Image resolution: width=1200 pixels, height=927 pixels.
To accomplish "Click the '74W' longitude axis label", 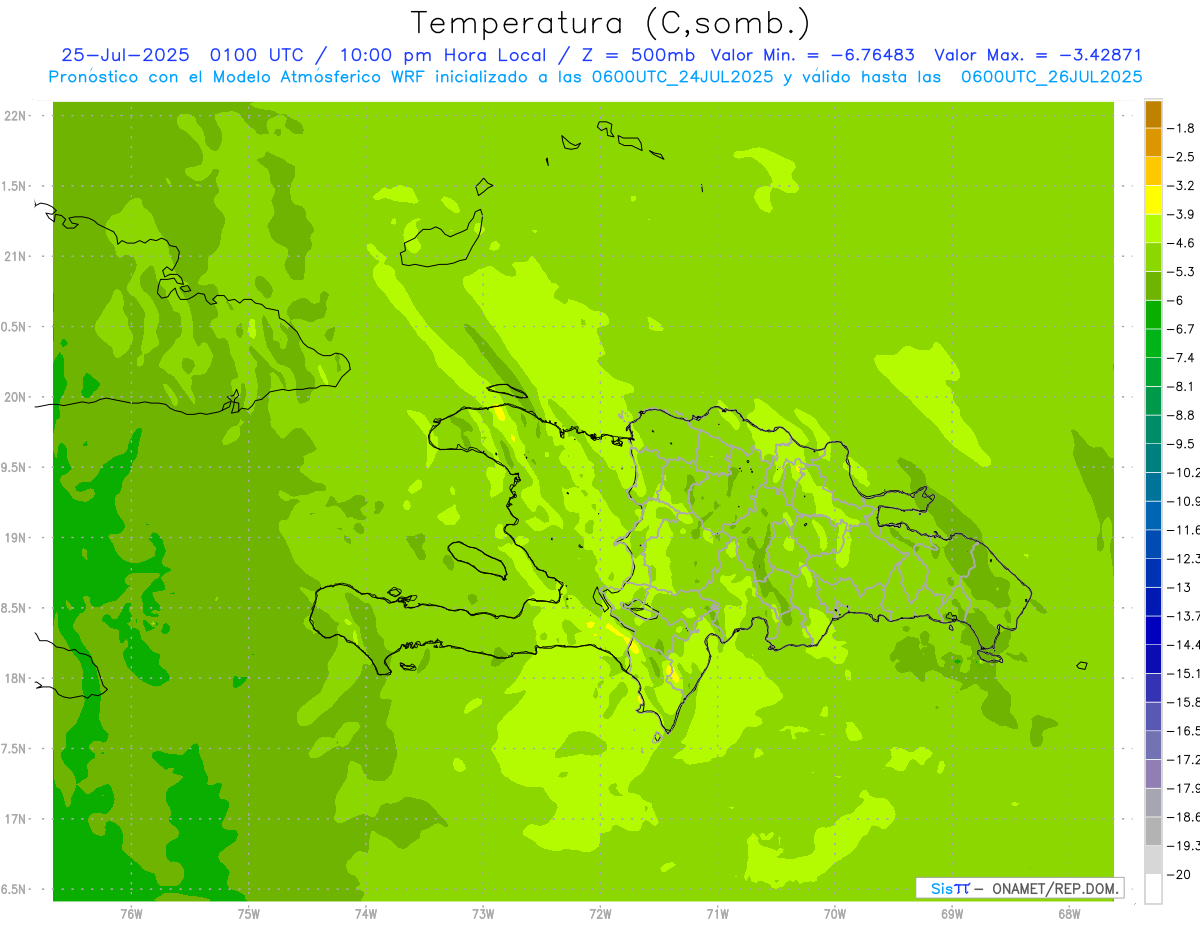I will pyautogui.click(x=365, y=914).
